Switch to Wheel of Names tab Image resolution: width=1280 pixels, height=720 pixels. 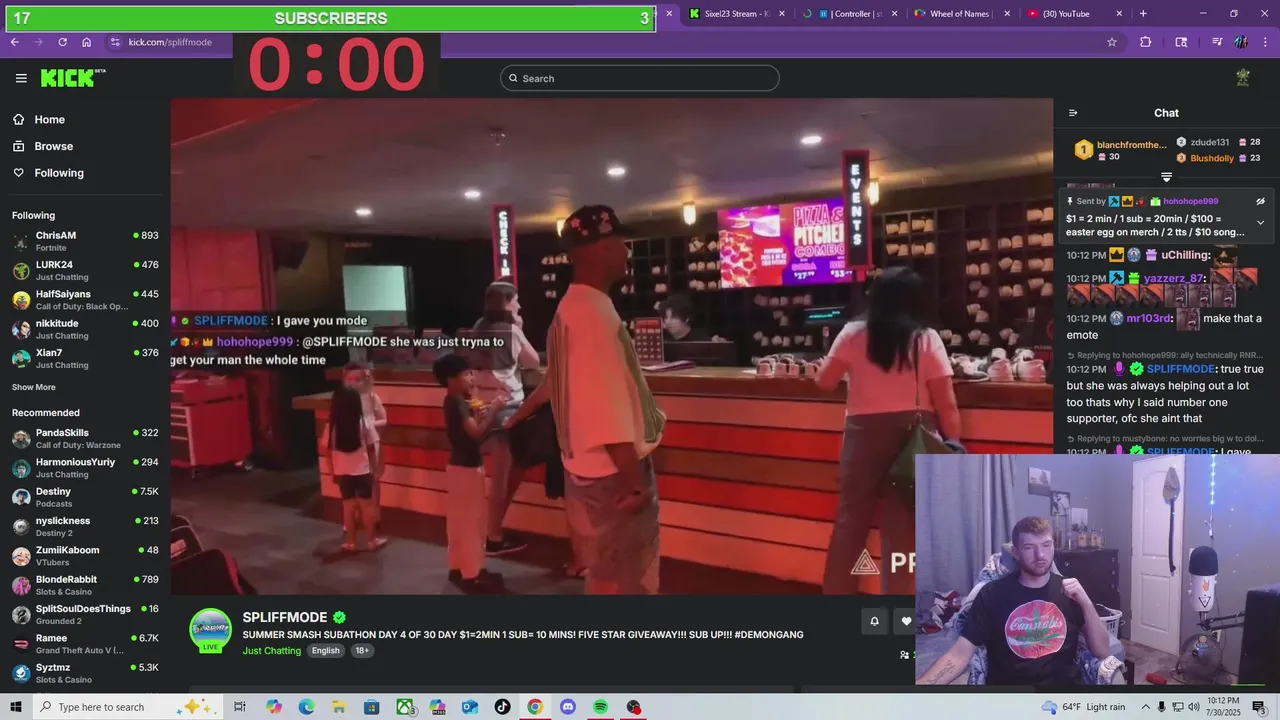(962, 14)
